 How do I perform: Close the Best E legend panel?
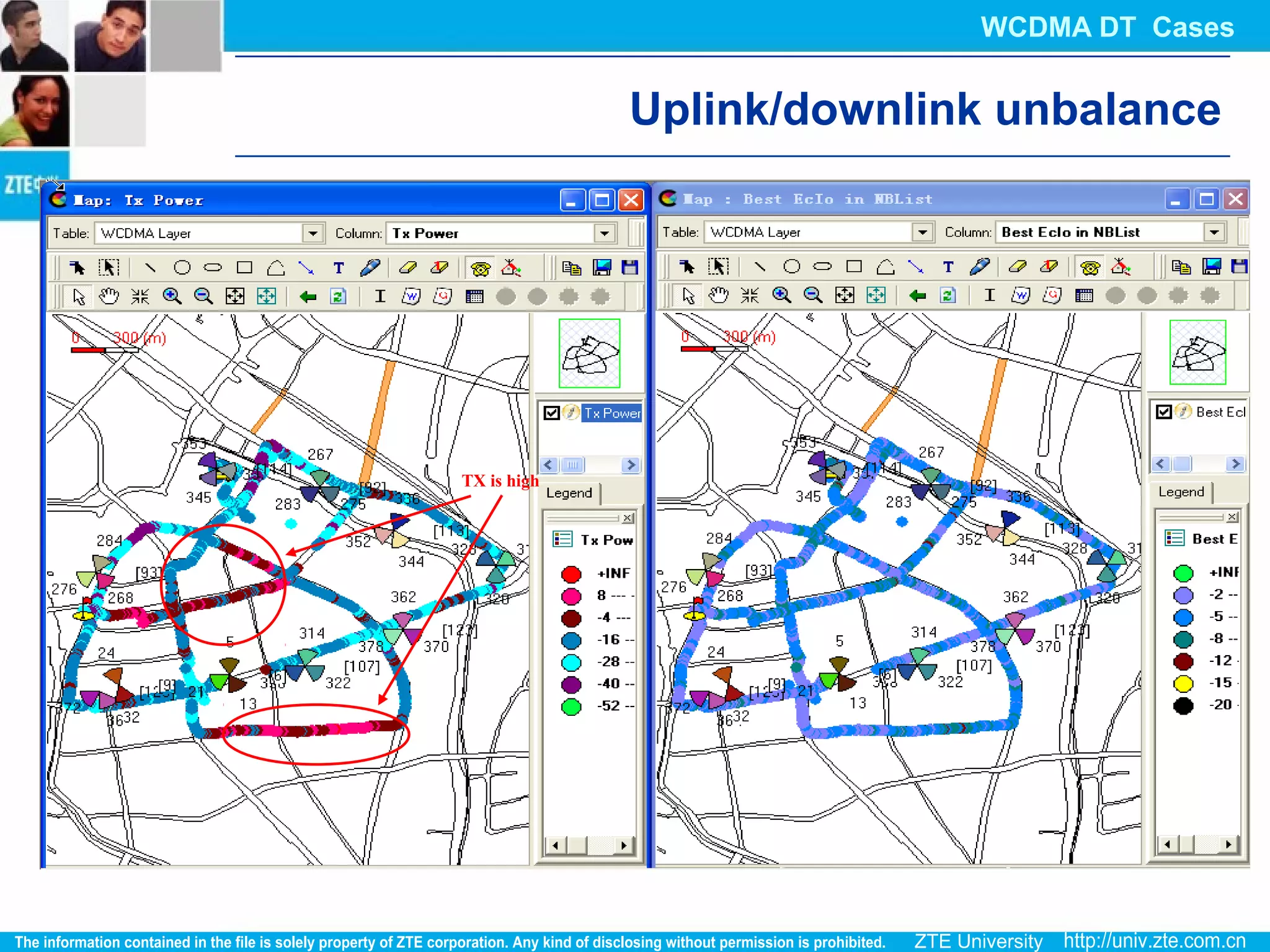point(1232,517)
